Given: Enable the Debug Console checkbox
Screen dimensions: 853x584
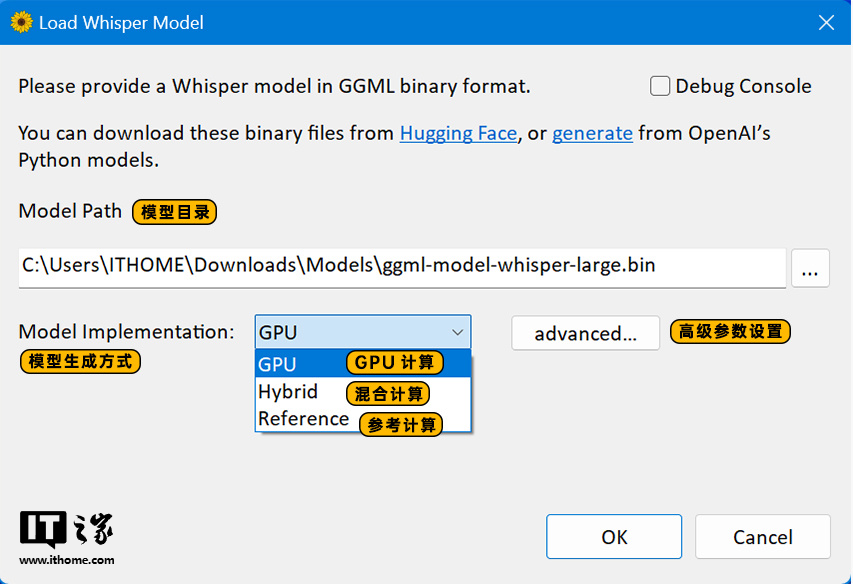Looking at the screenshot, I should (660, 87).
